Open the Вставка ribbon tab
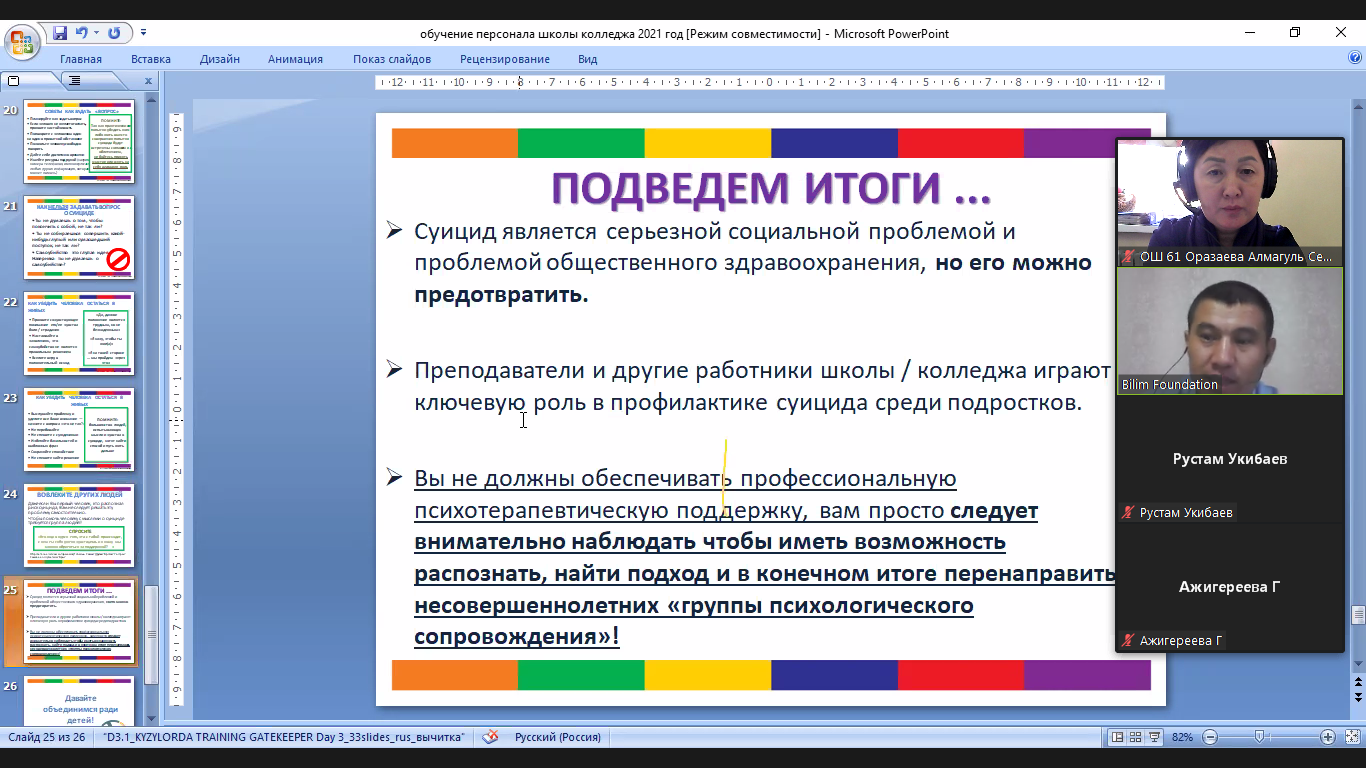The height and width of the screenshot is (768, 1366). point(151,59)
